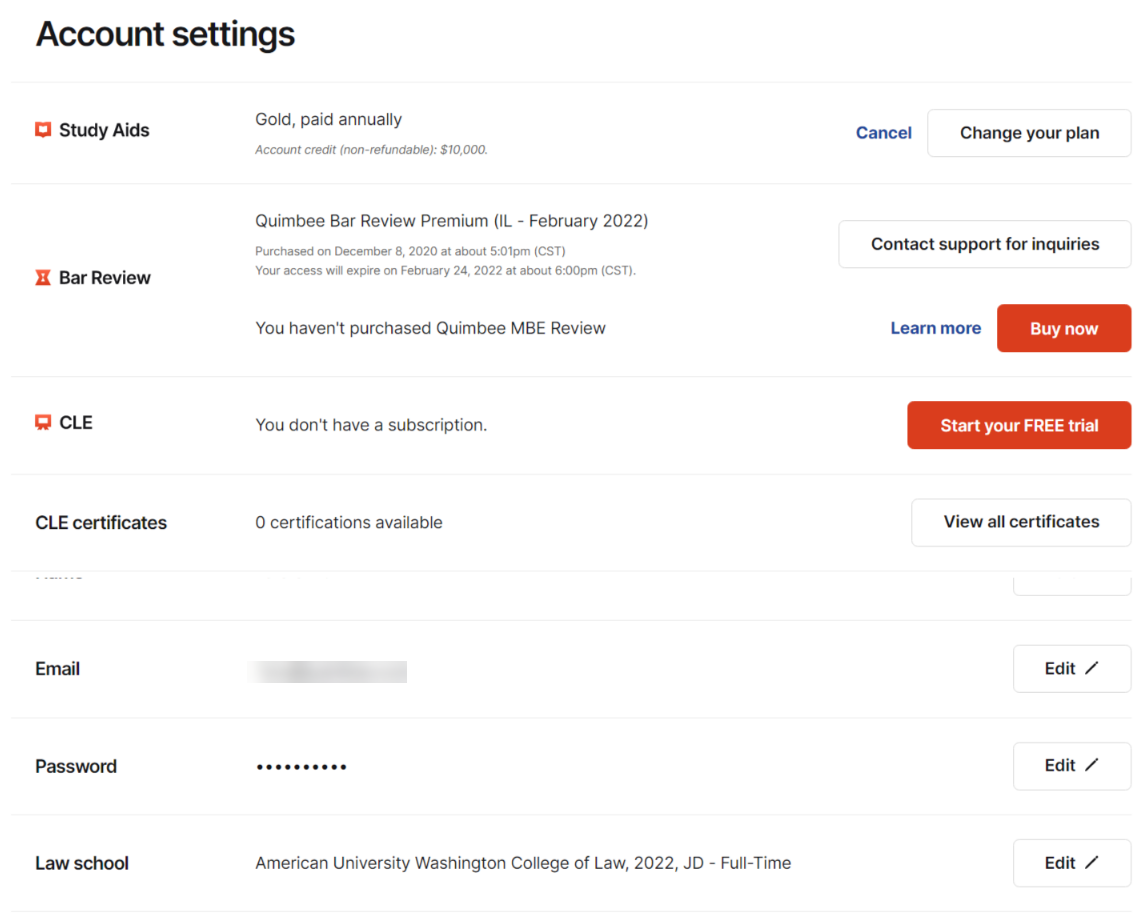Select the 'Gold, paid annually' plan text
1142x923 pixels.
(x=328, y=119)
